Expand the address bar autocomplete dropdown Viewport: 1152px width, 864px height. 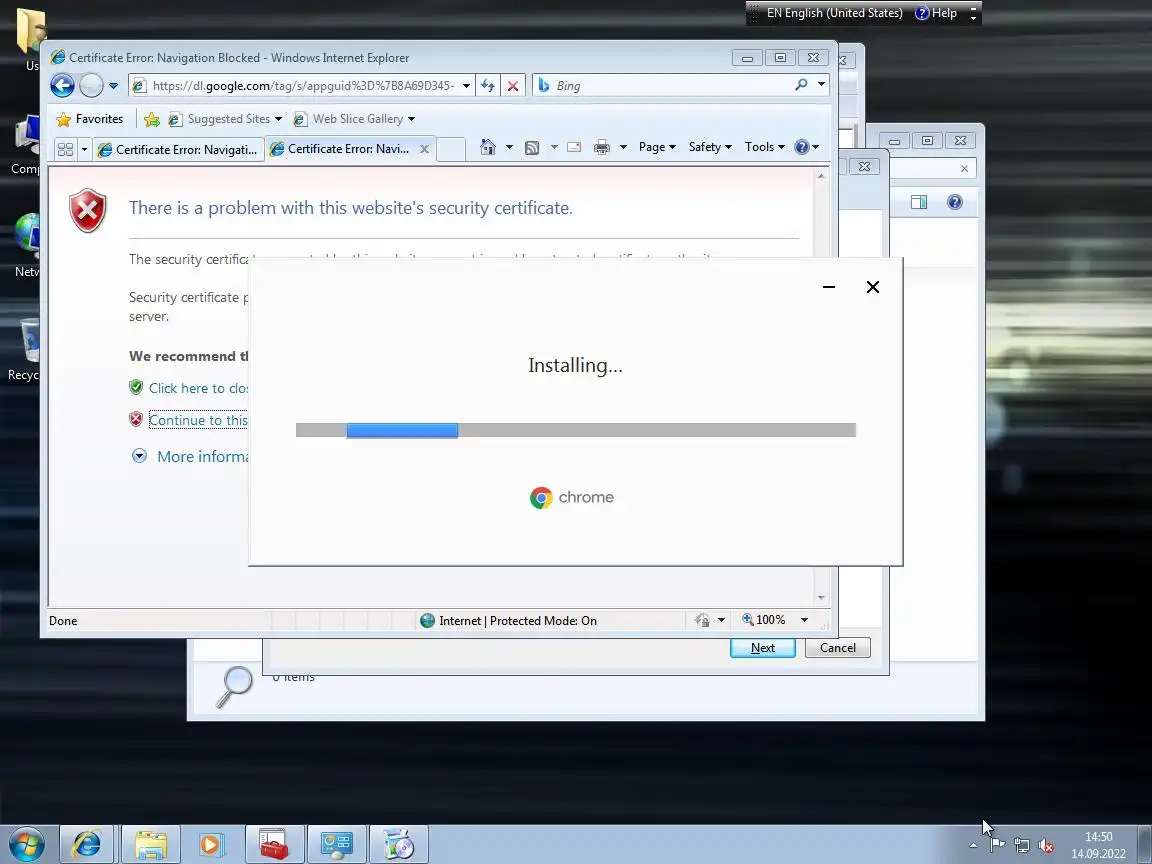coord(466,86)
